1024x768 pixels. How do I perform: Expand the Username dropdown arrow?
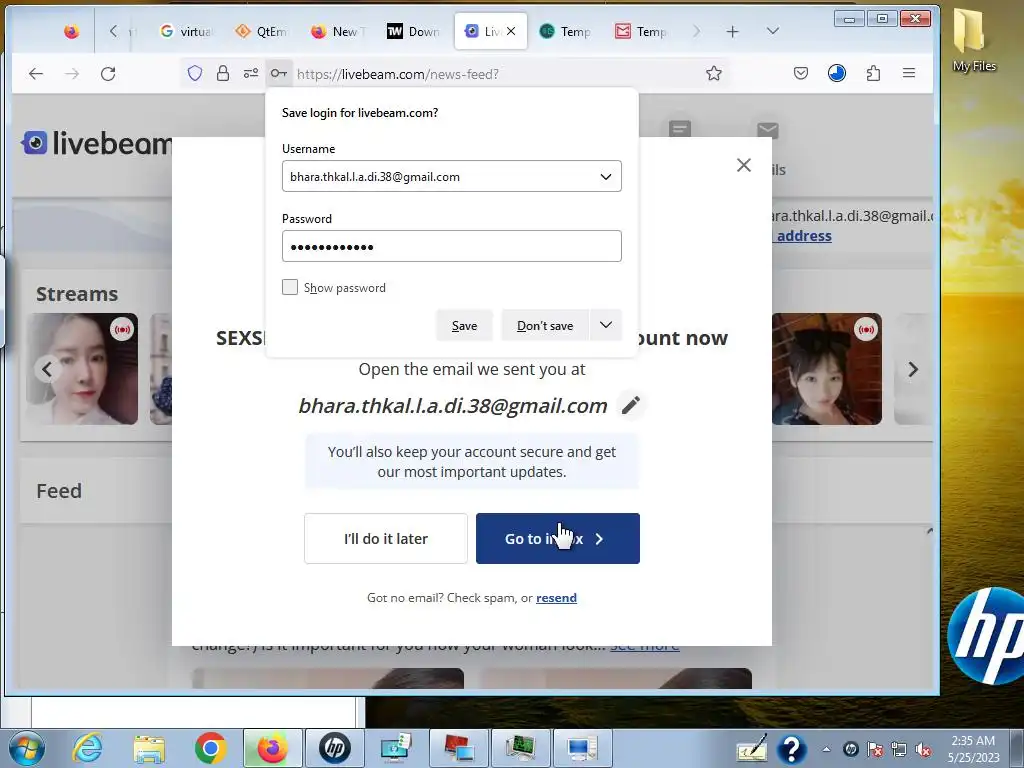[606, 177]
